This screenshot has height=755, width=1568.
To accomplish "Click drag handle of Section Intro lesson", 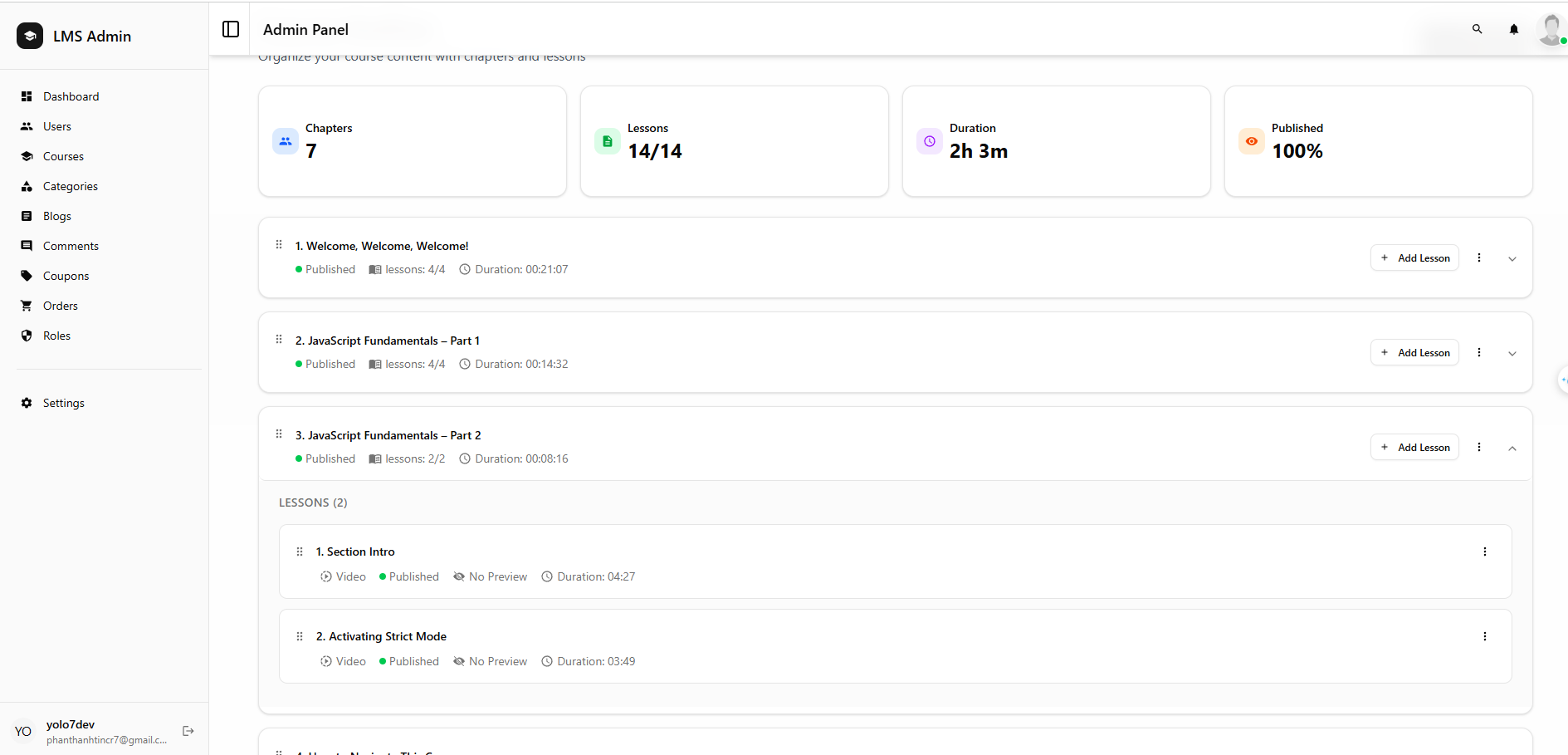I will tap(300, 552).
